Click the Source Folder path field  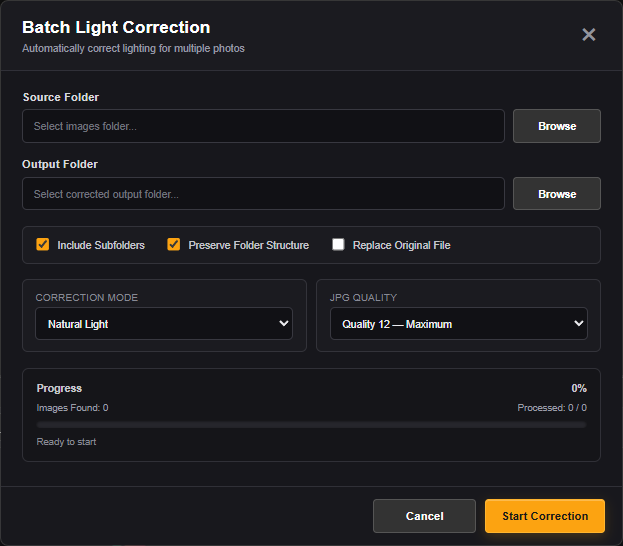pyautogui.click(x=263, y=126)
